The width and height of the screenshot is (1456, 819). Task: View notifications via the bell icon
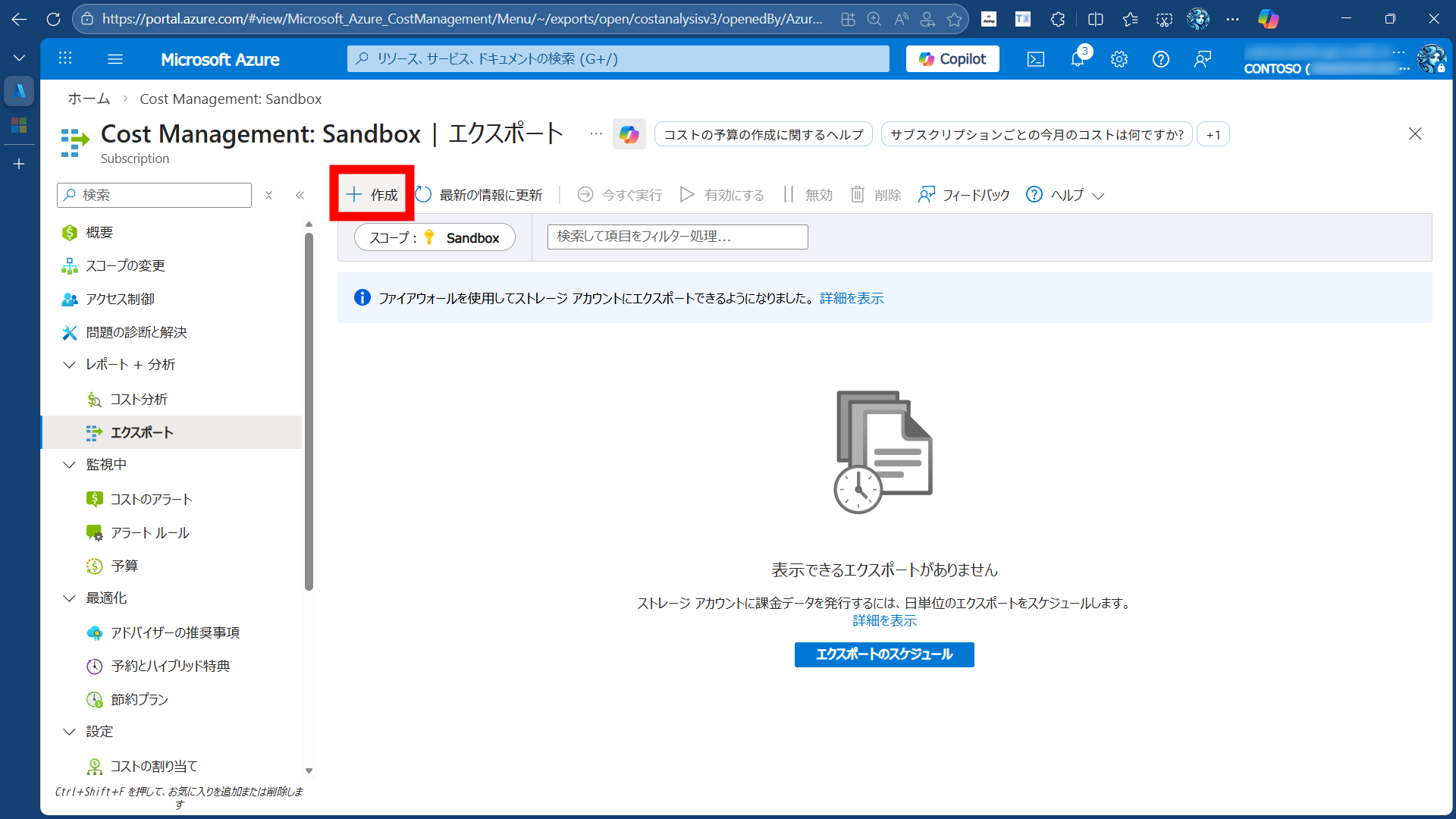click(1077, 58)
